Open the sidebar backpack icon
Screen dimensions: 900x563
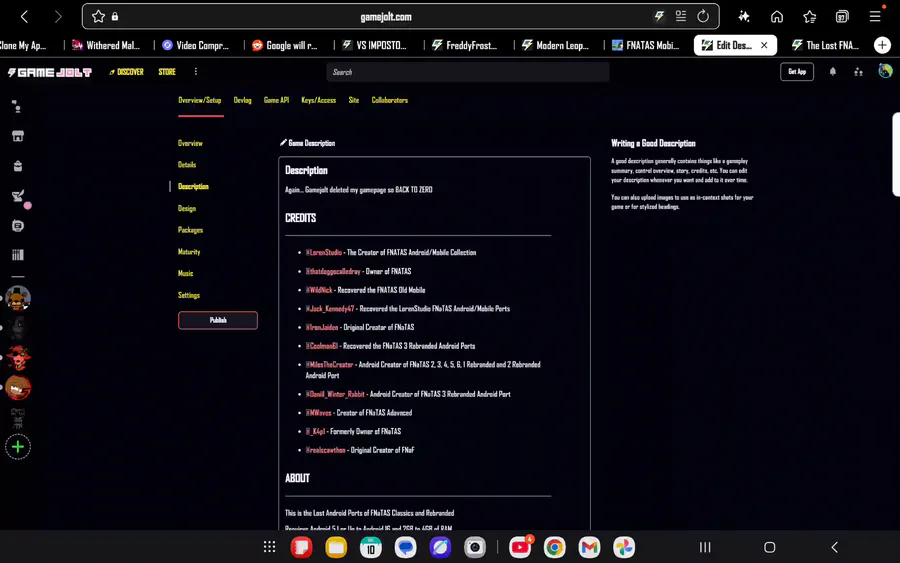[18, 166]
